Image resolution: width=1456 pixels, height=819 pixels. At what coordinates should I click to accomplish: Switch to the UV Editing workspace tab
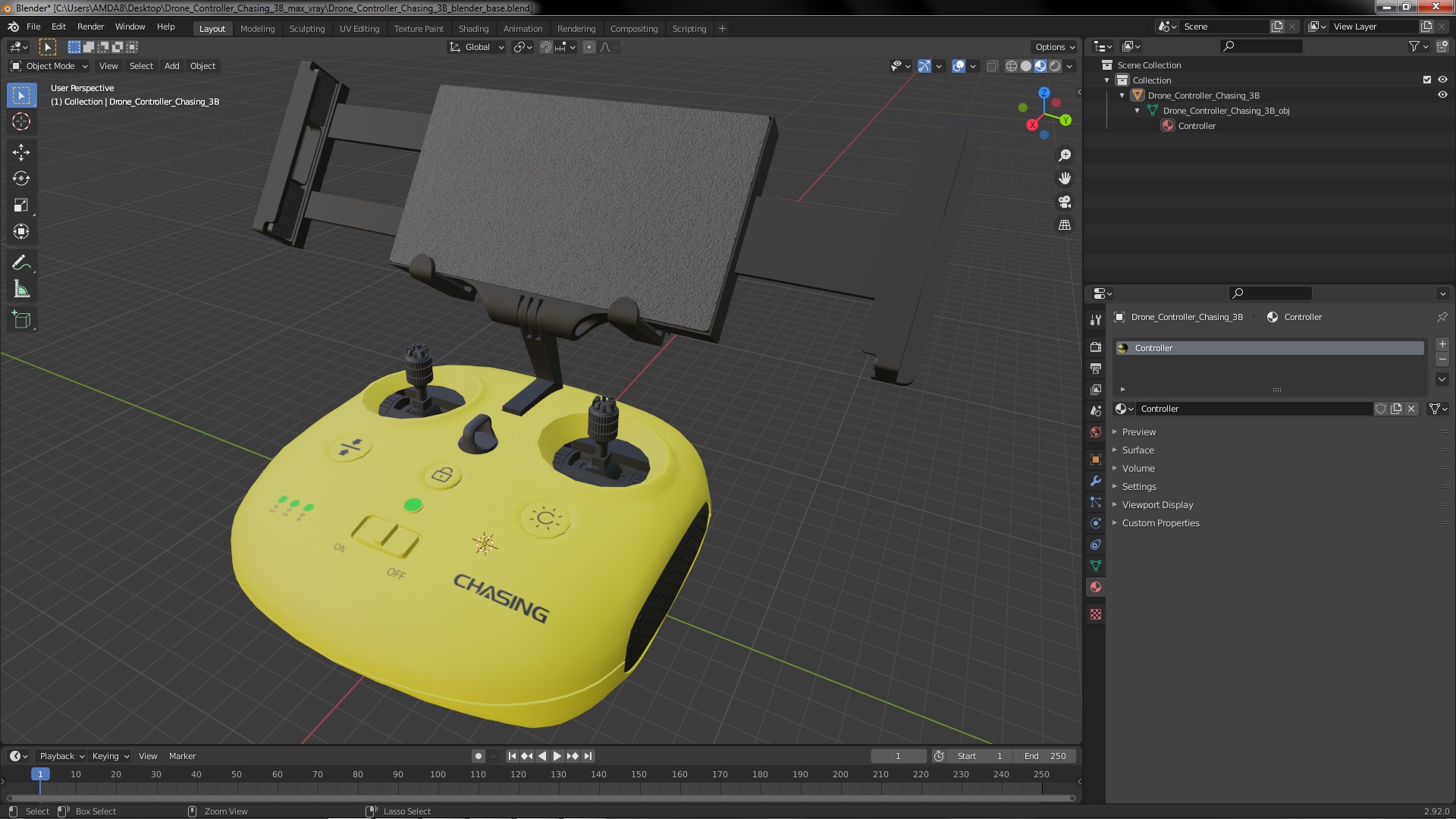[359, 29]
